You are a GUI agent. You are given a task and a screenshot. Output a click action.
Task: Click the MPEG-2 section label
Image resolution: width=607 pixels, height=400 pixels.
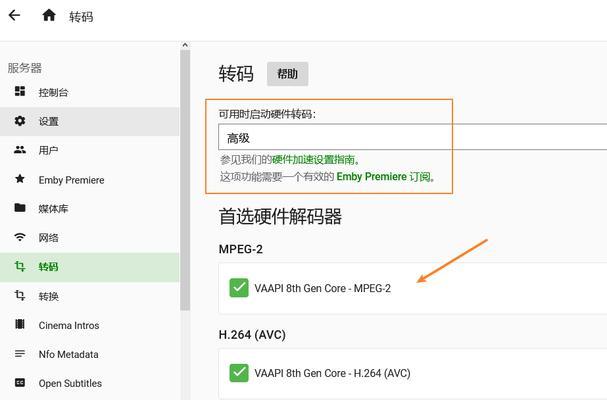(x=241, y=249)
